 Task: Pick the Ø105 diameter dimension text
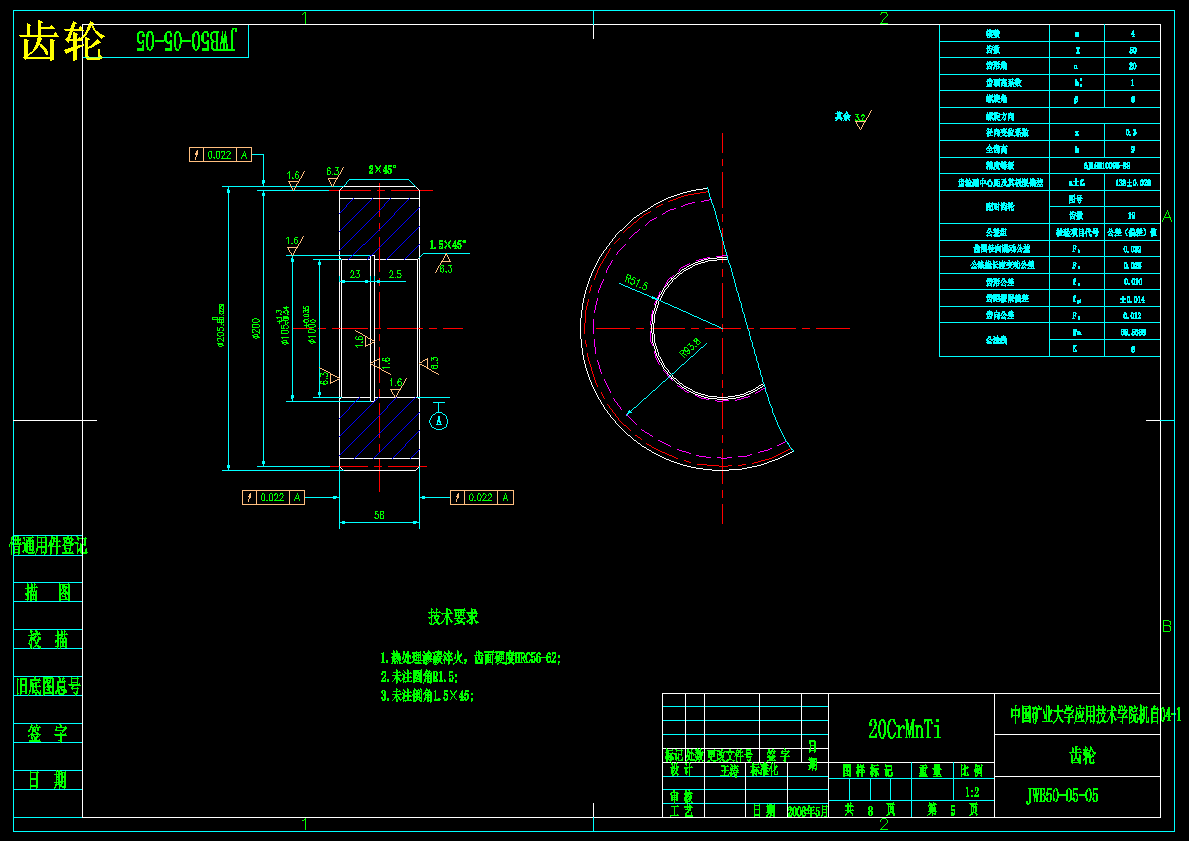click(284, 326)
